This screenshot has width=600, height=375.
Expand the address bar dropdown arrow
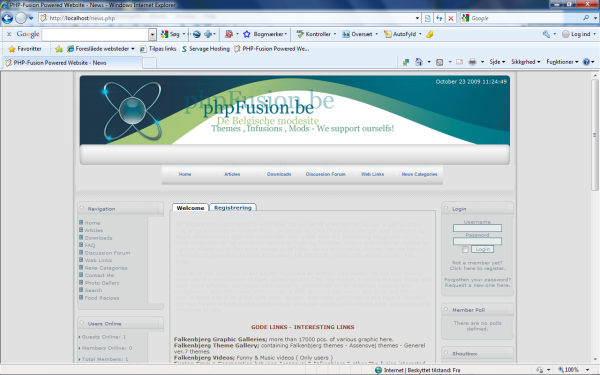click(x=417, y=18)
